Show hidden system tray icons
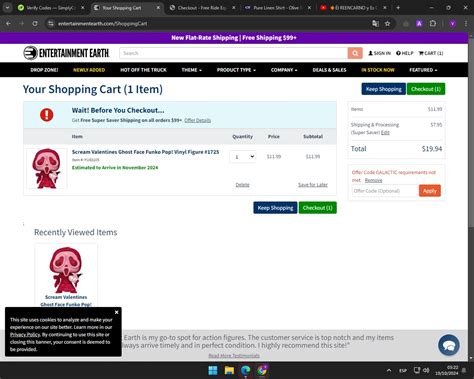 point(389,370)
